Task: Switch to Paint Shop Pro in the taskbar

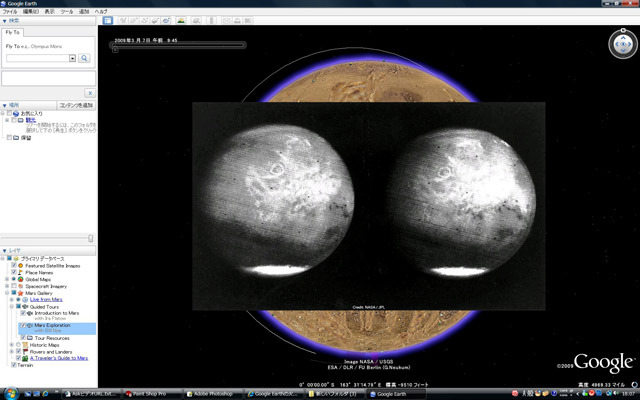Action: click(x=151, y=394)
